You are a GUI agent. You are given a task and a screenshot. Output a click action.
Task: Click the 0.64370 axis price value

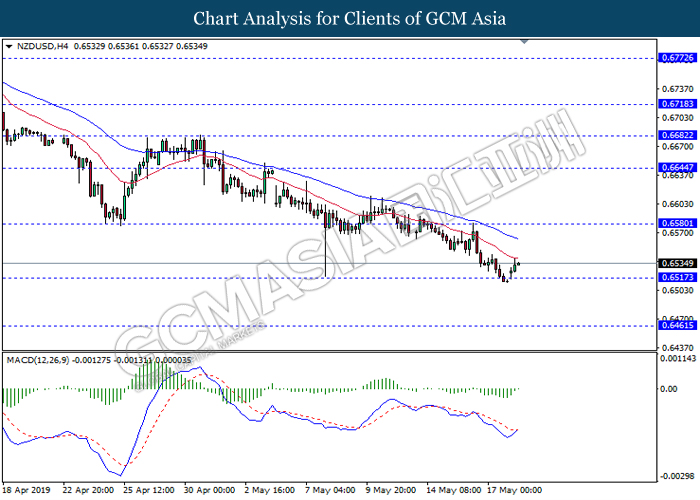(678, 348)
